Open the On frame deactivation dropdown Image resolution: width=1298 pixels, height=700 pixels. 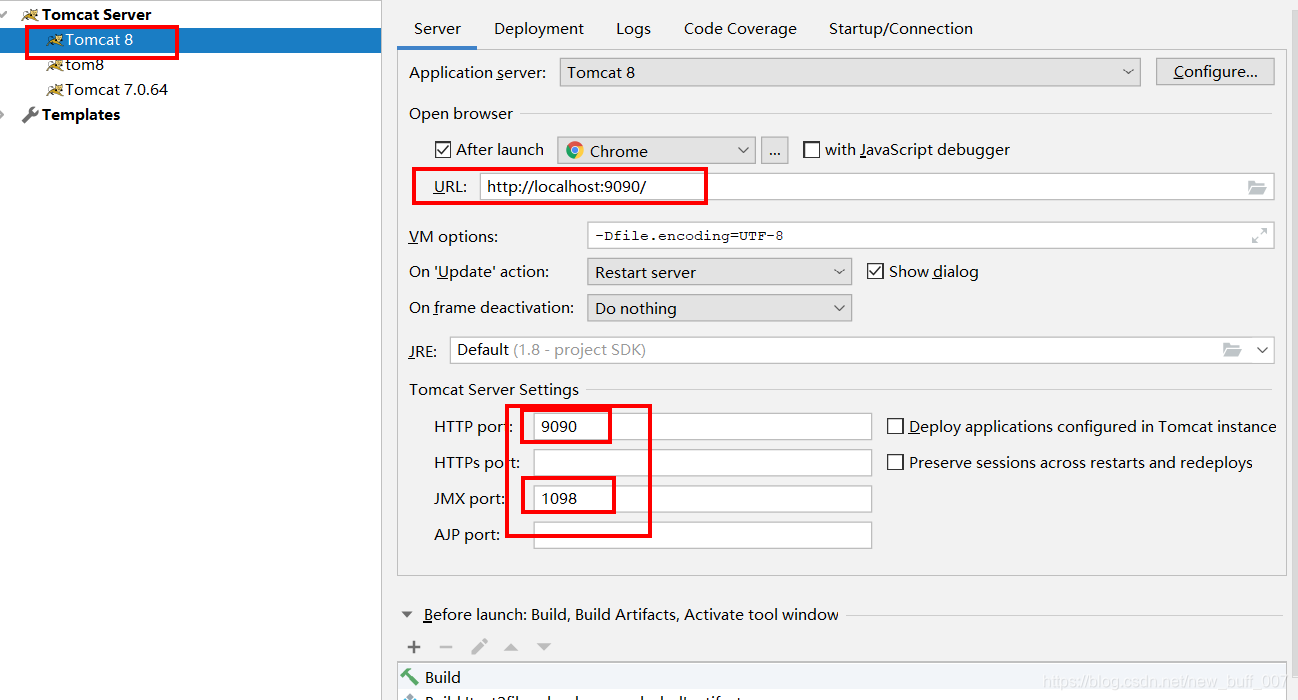coord(719,308)
